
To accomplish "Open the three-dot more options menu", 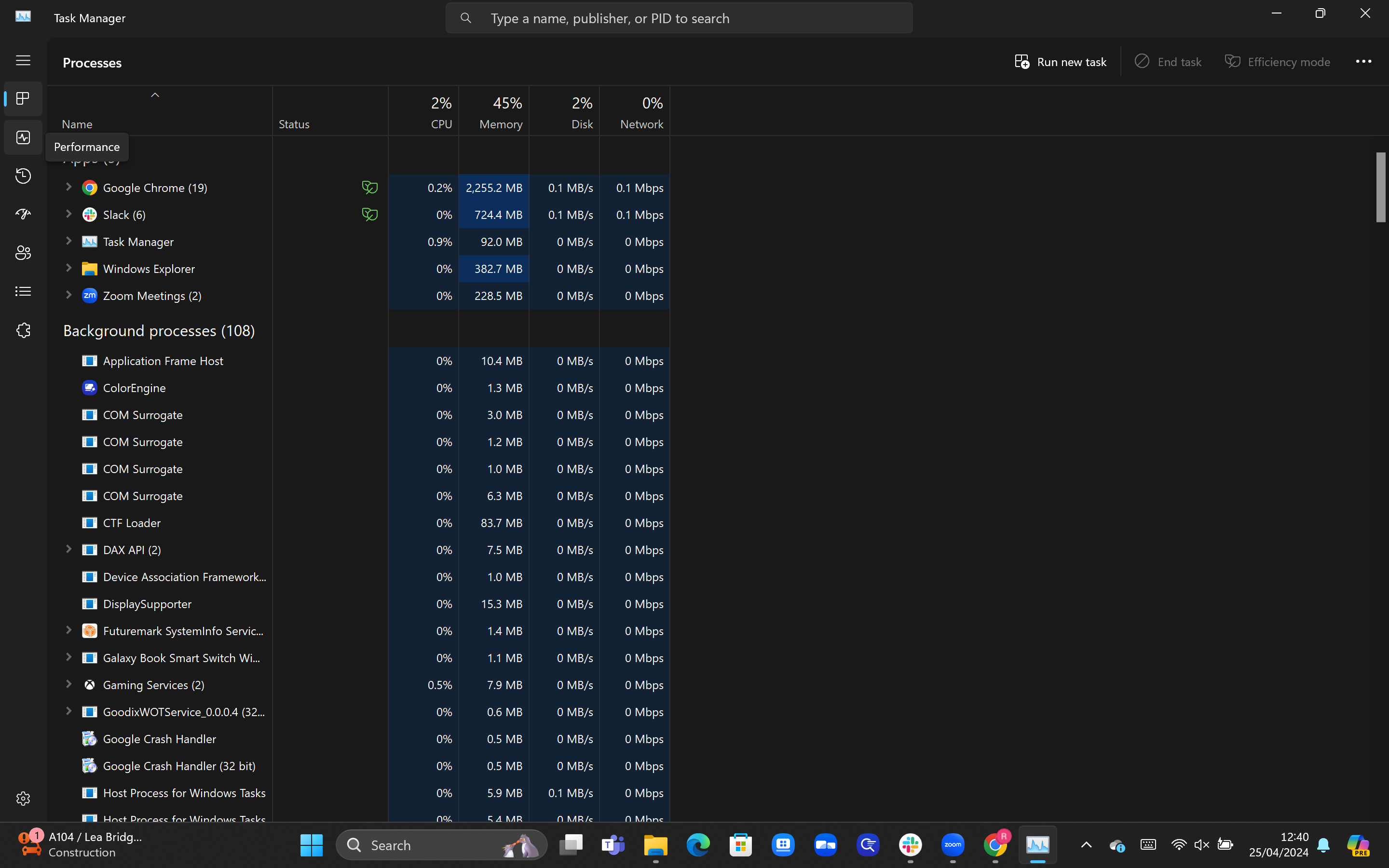I will click(x=1363, y=61).
